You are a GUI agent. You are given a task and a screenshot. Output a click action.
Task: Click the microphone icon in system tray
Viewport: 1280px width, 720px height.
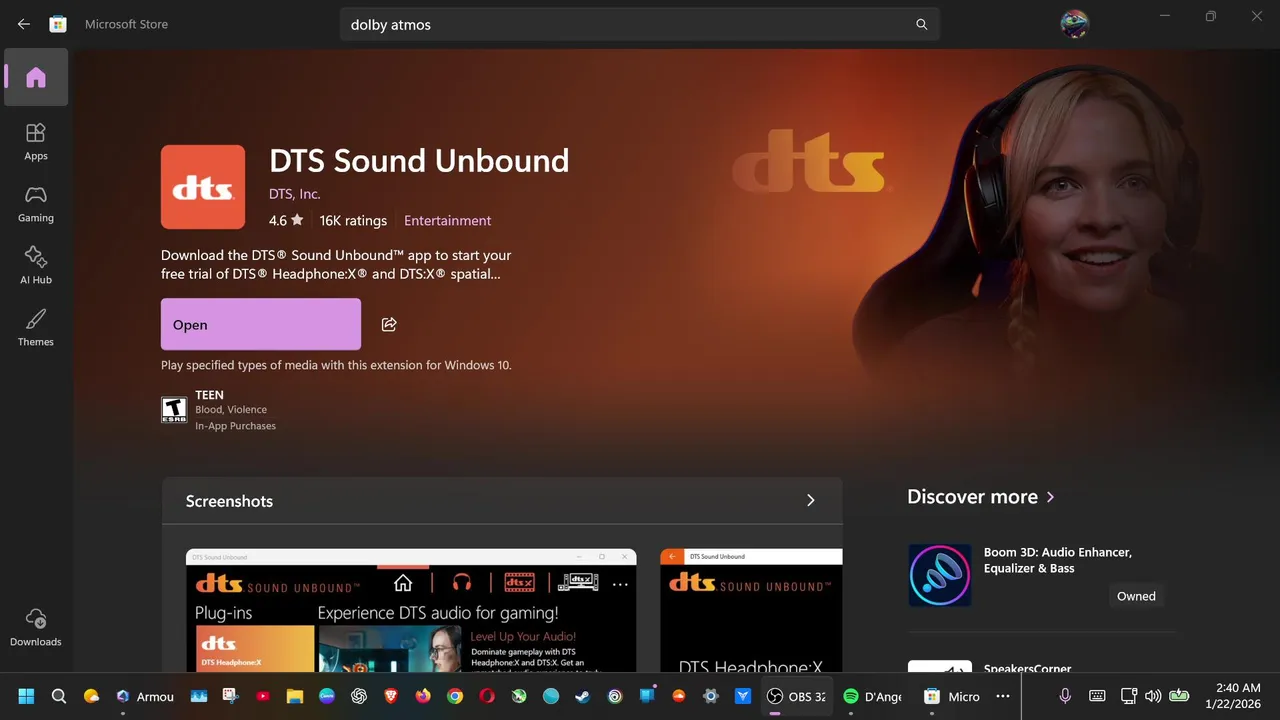pyautogui.click(x=1065, y=696)
